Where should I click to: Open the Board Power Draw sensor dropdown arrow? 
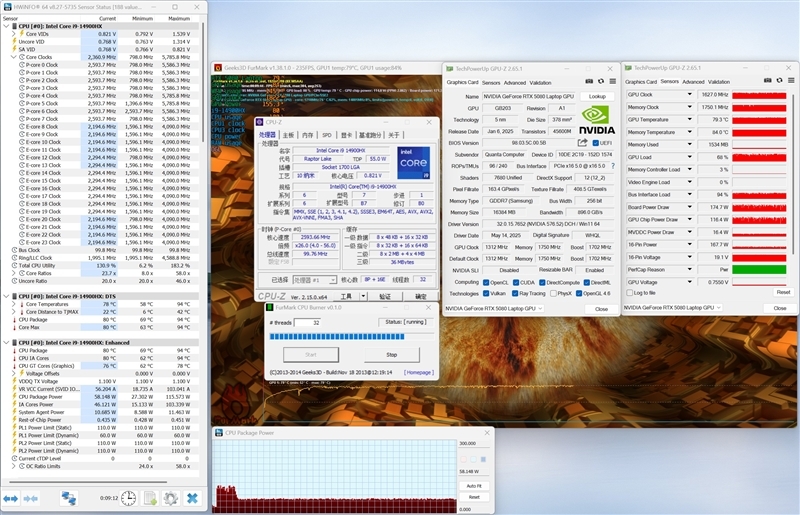[x=689, y=207]
